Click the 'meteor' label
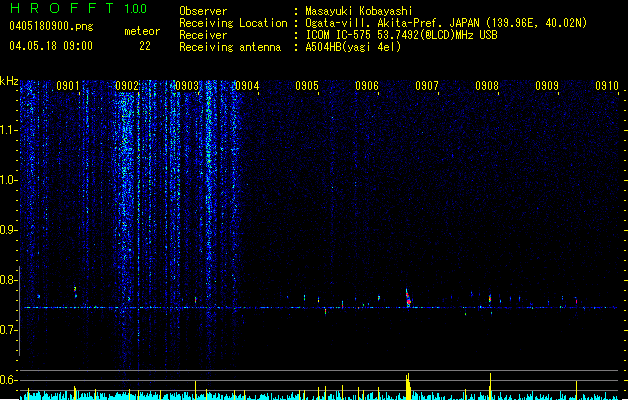 [x=142, y=31]
